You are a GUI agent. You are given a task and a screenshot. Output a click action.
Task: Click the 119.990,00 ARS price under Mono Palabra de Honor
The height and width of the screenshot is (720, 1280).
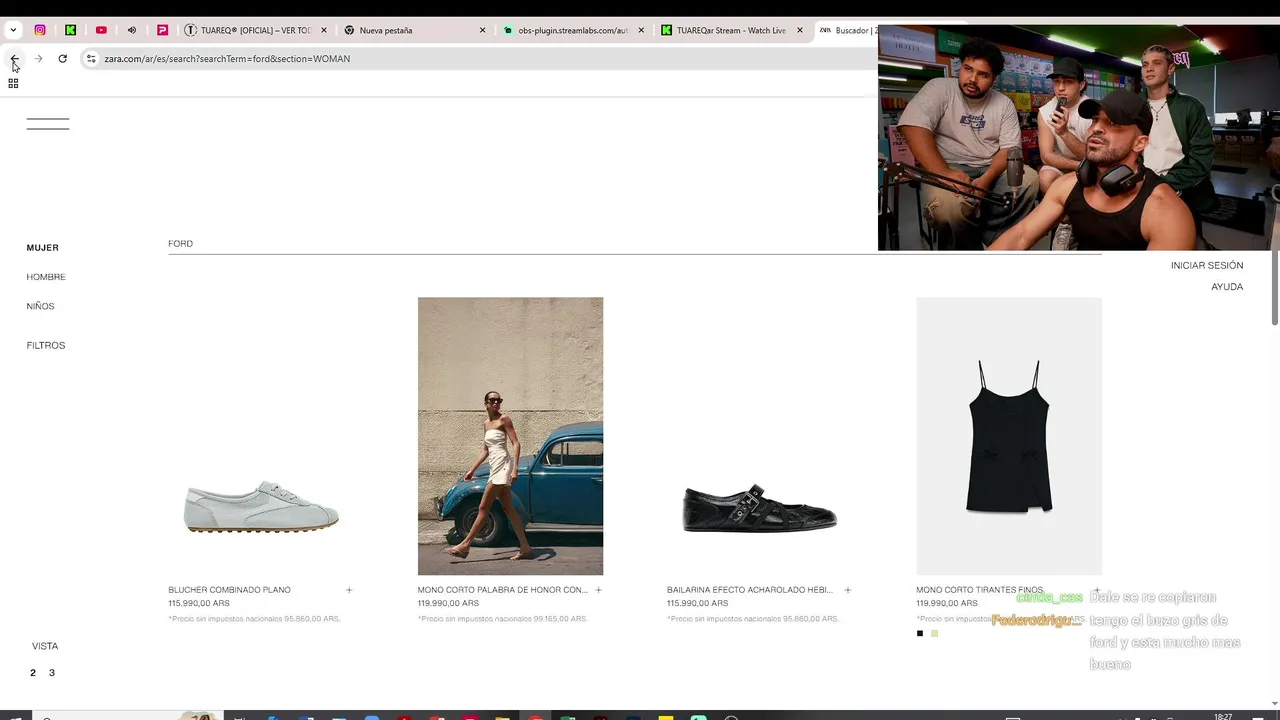coord(448,603)
